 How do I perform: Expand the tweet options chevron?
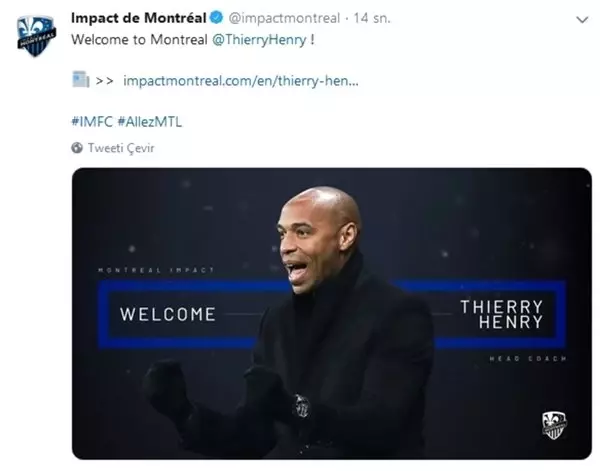pyautogui.click(x=582, y=20)
